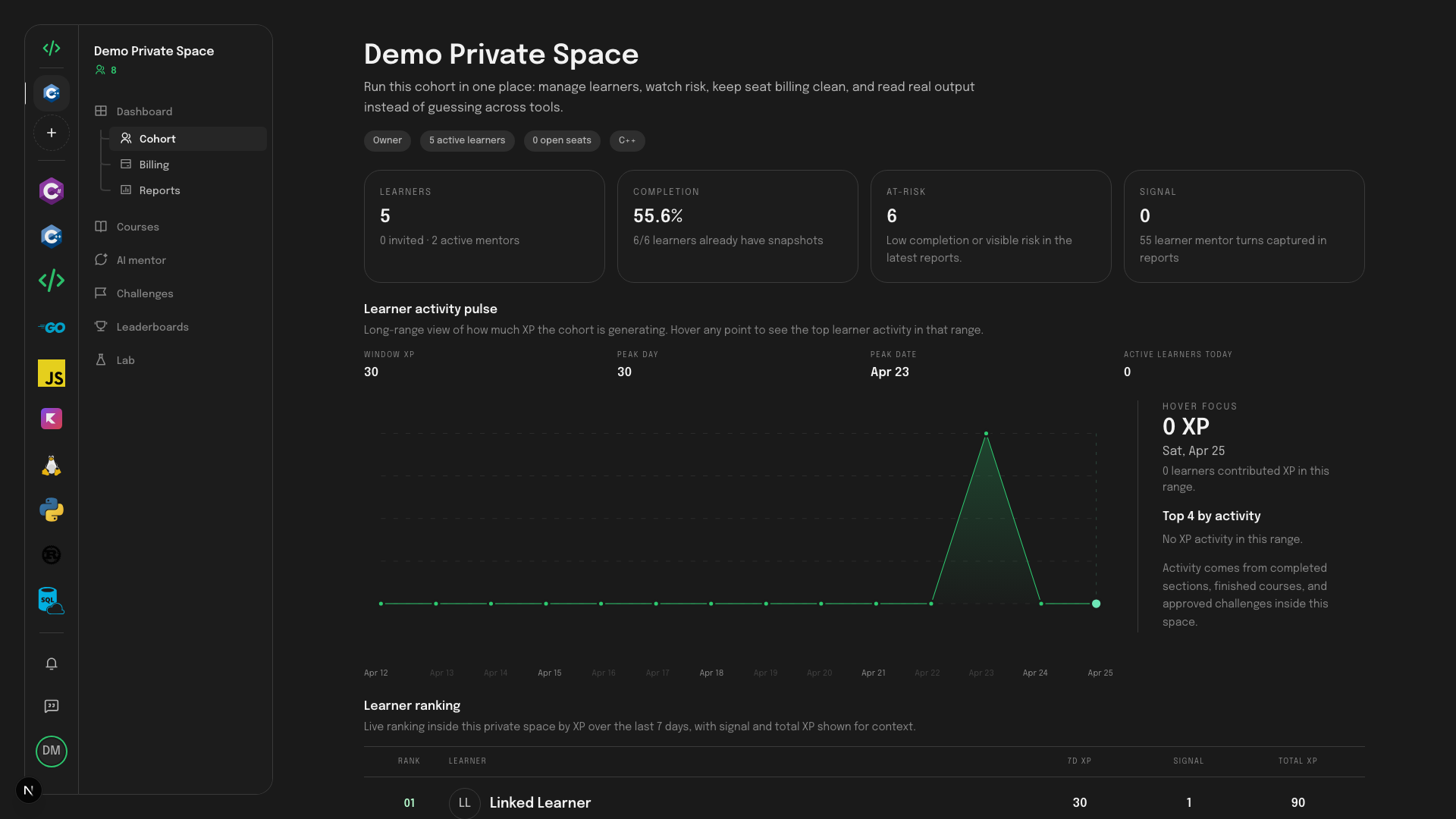The image size is (1456, 819).
Task: Click the Apr 23 peak point on the chart
Action: point(986,433)
